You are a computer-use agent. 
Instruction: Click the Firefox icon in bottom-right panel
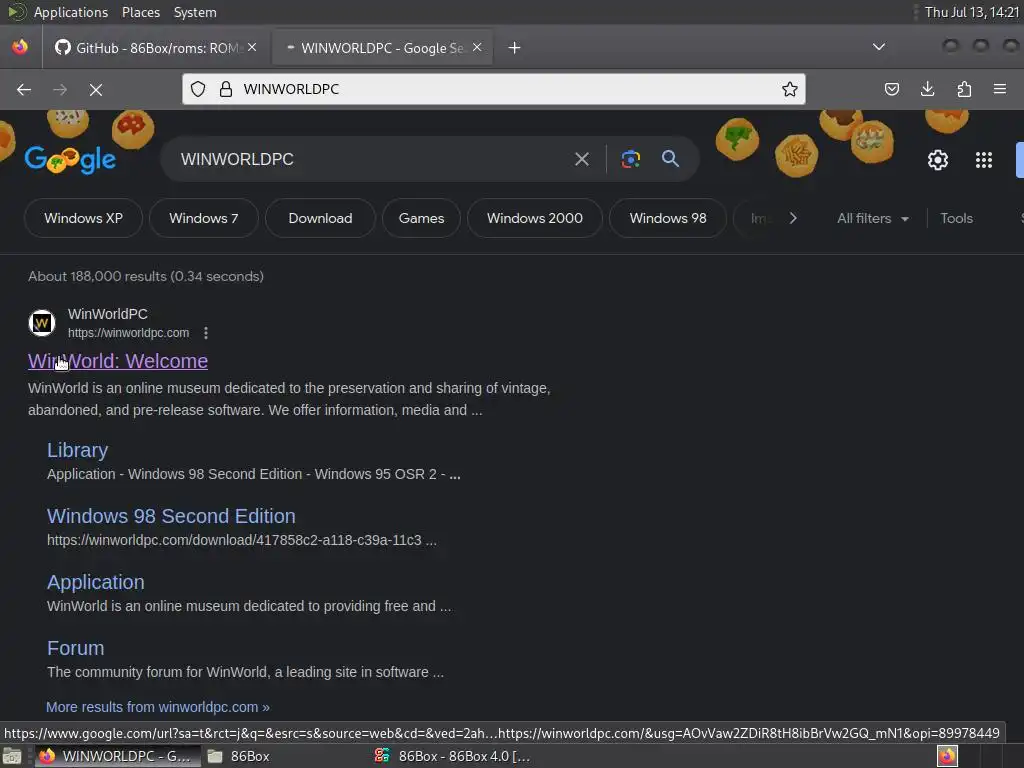947,756
